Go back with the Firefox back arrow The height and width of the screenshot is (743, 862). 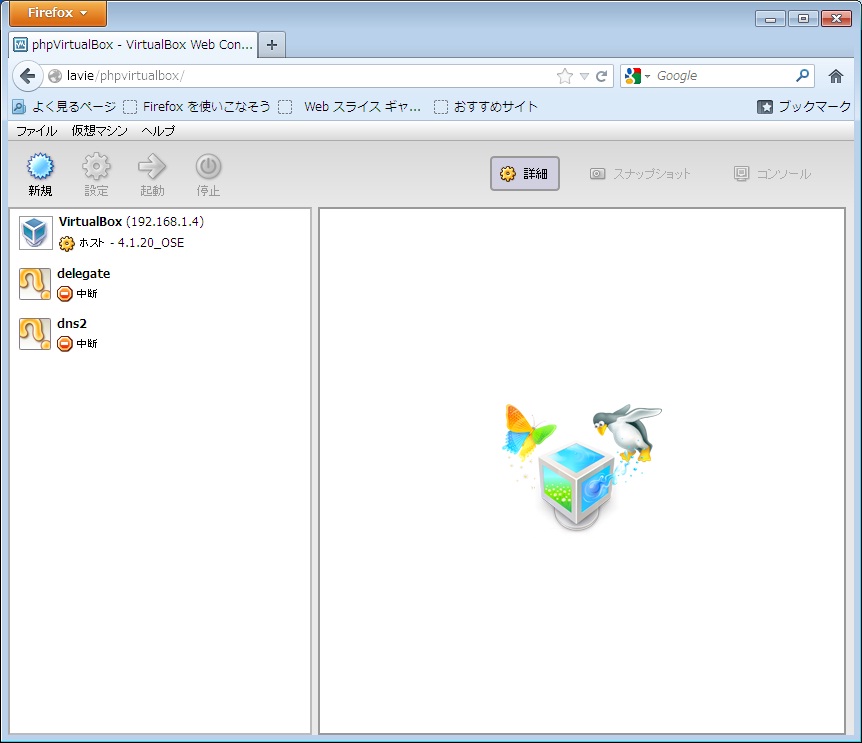[27, 76]
